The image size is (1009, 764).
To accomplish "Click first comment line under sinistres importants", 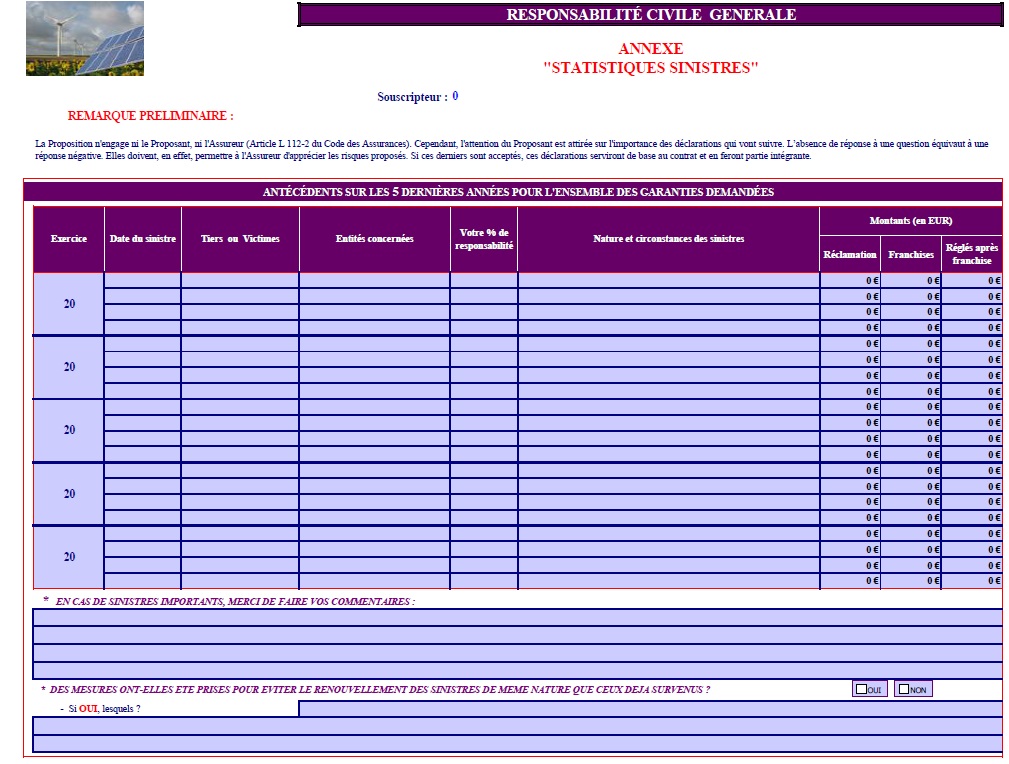I will (517, 618).
